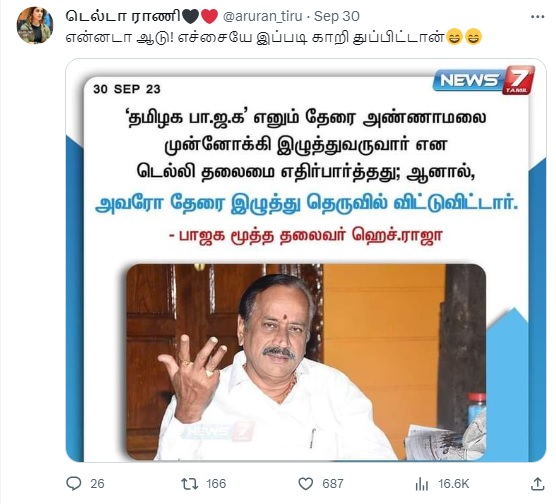
Task: Like the tweet with the heart icon
Action: [306, 484]
